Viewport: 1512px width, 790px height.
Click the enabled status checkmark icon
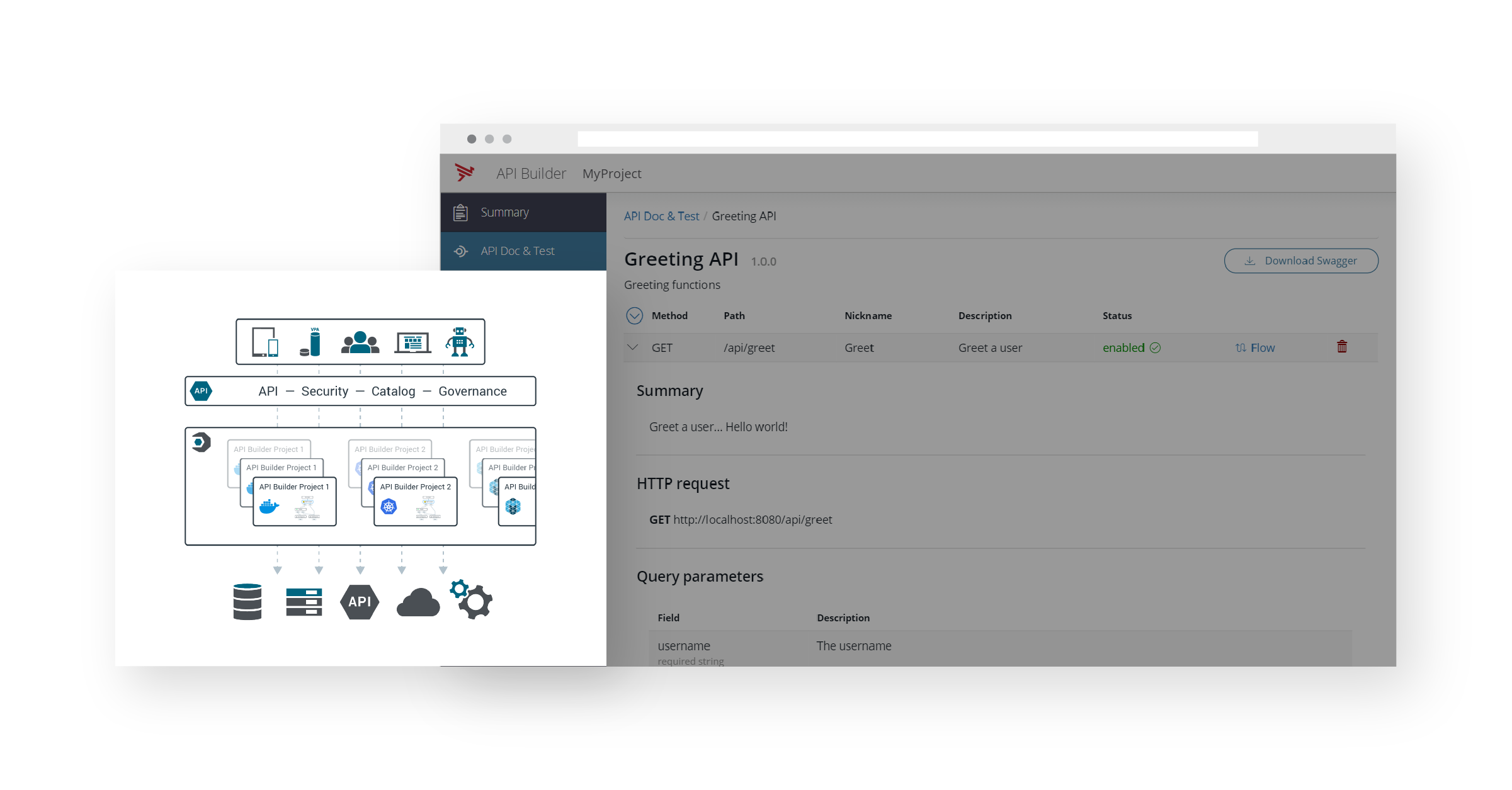click(1155, 347)
